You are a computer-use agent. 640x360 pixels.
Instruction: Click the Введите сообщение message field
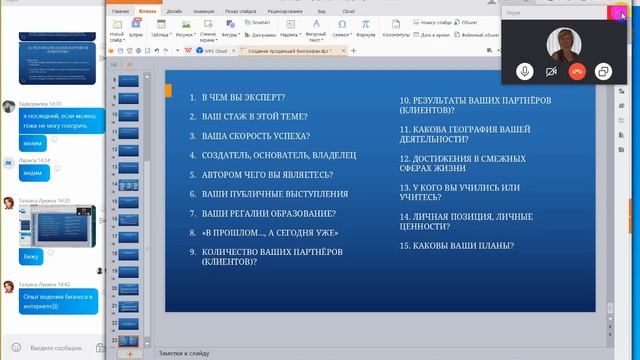click(56, 348)
